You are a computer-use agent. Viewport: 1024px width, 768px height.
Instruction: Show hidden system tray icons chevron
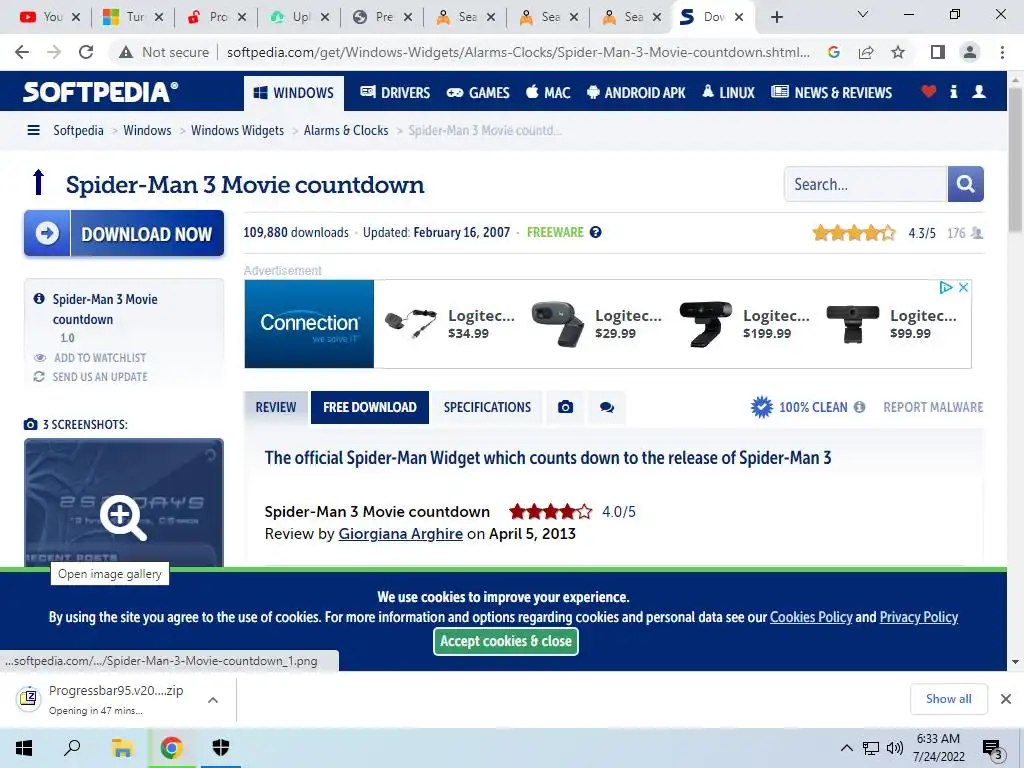[x=846, y=748]
